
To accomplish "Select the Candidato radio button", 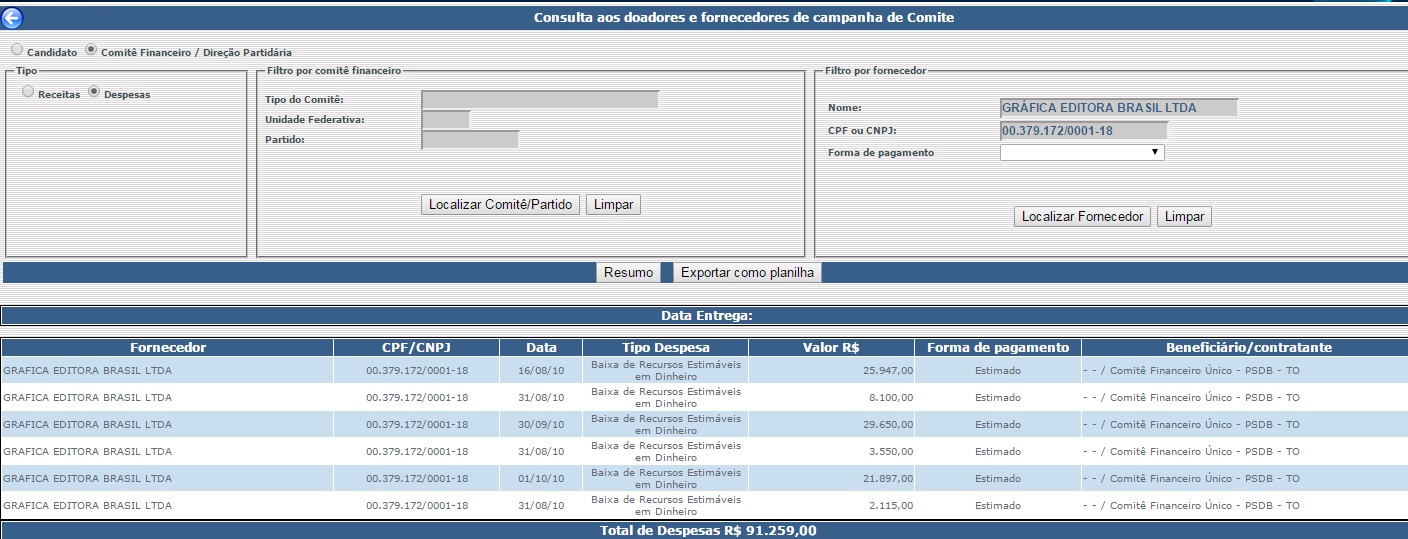I will pyautogui.click(x=17, y=50).
